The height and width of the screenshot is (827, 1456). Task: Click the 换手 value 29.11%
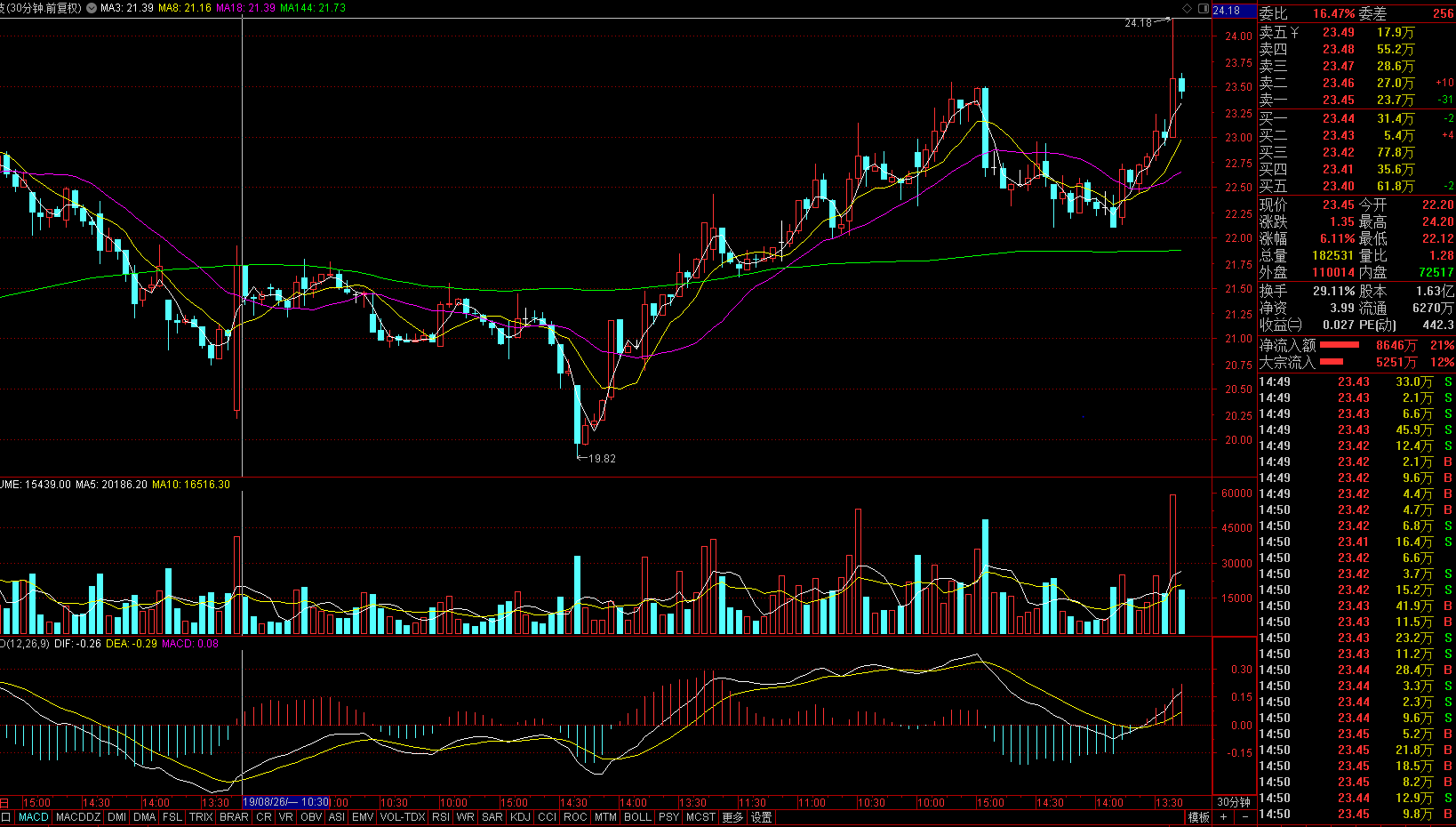pyautogui.click(x=1334, y=291)
